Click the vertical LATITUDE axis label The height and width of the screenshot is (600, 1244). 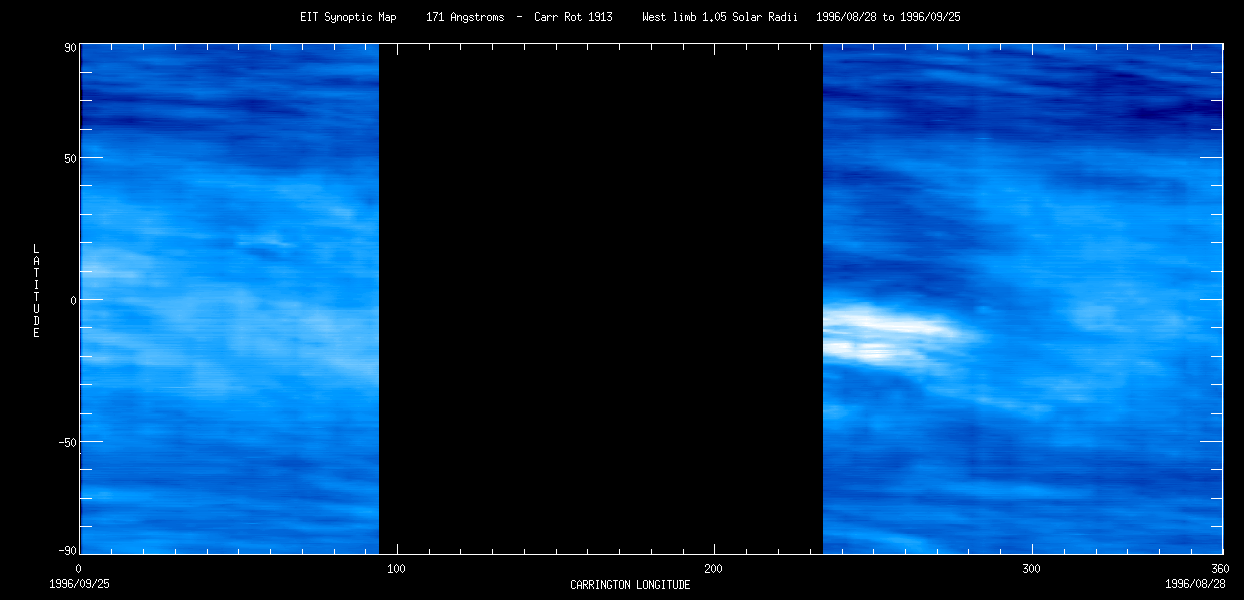coord(36,290)
